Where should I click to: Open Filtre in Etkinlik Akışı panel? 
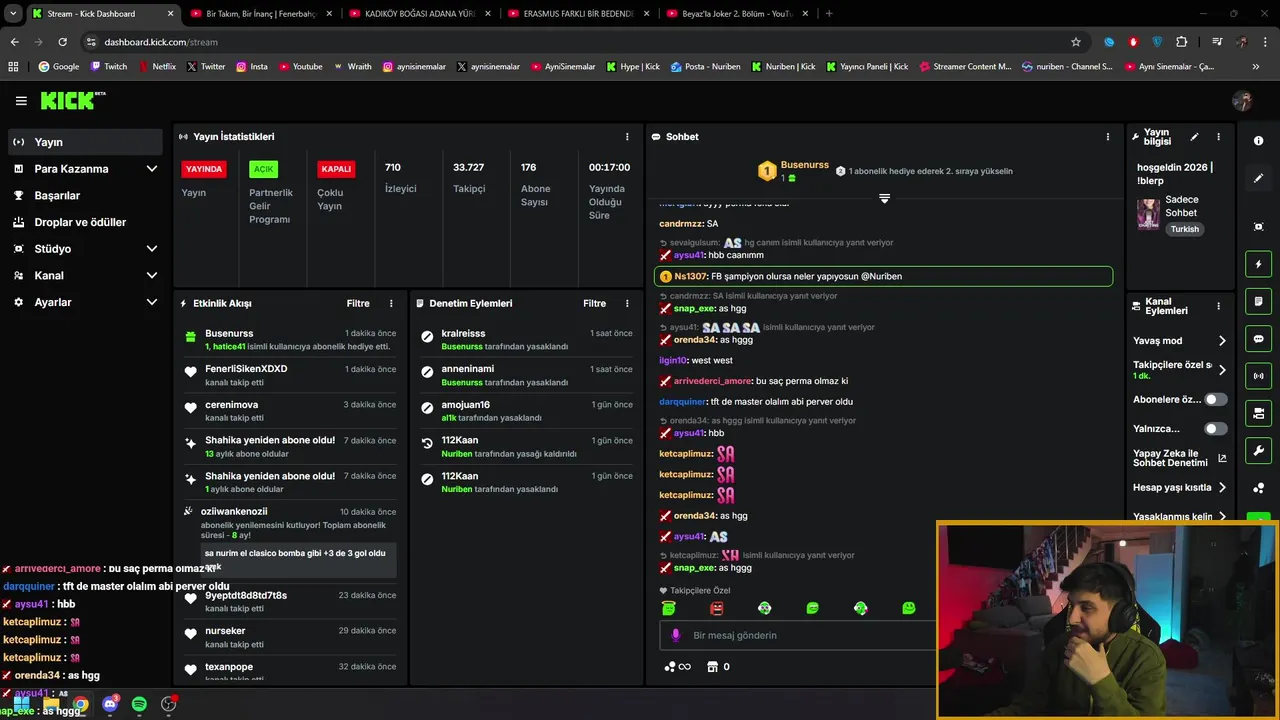pos(358,303)
